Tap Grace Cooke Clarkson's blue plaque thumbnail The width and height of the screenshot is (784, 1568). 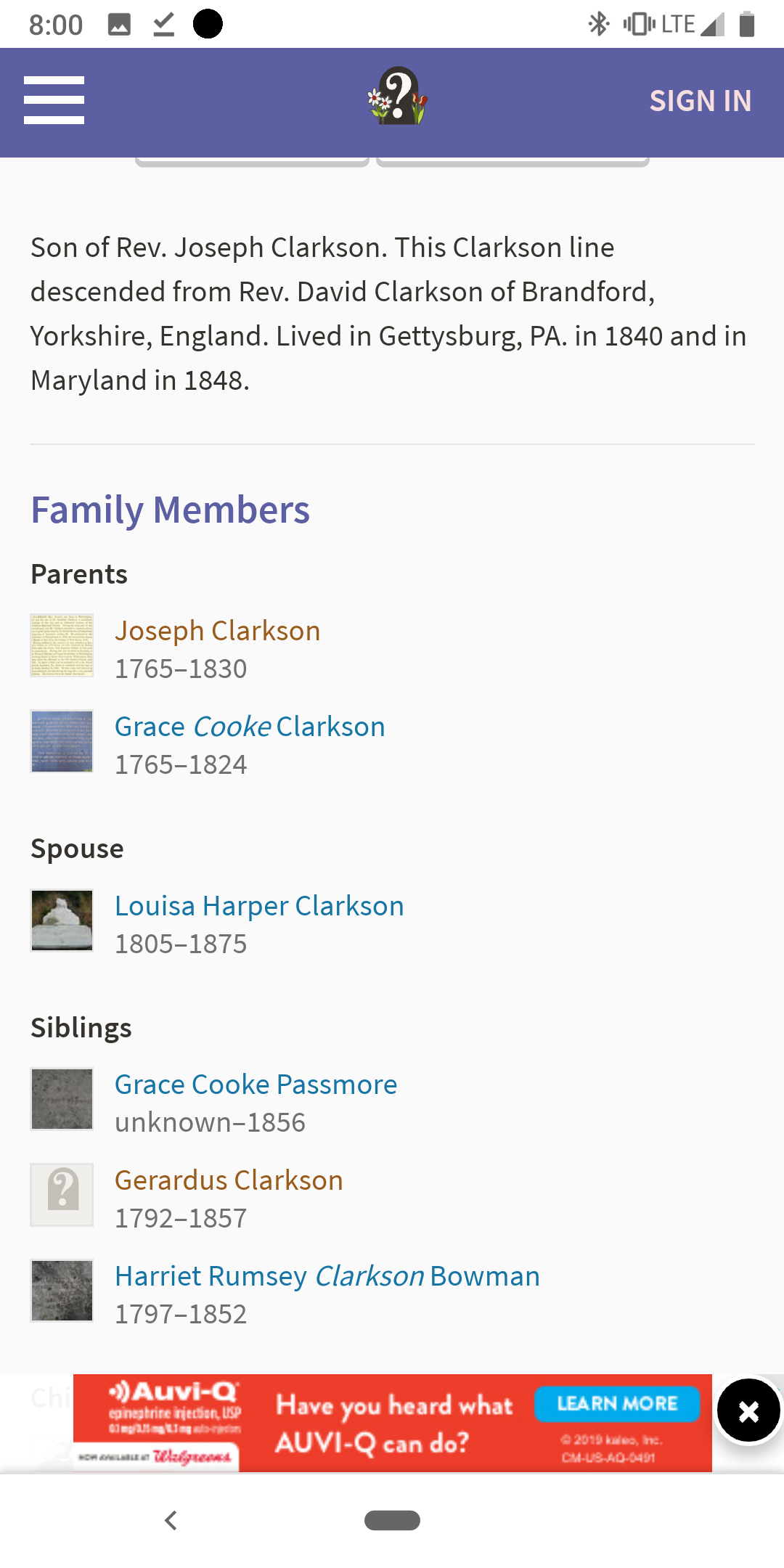(62, 741)
